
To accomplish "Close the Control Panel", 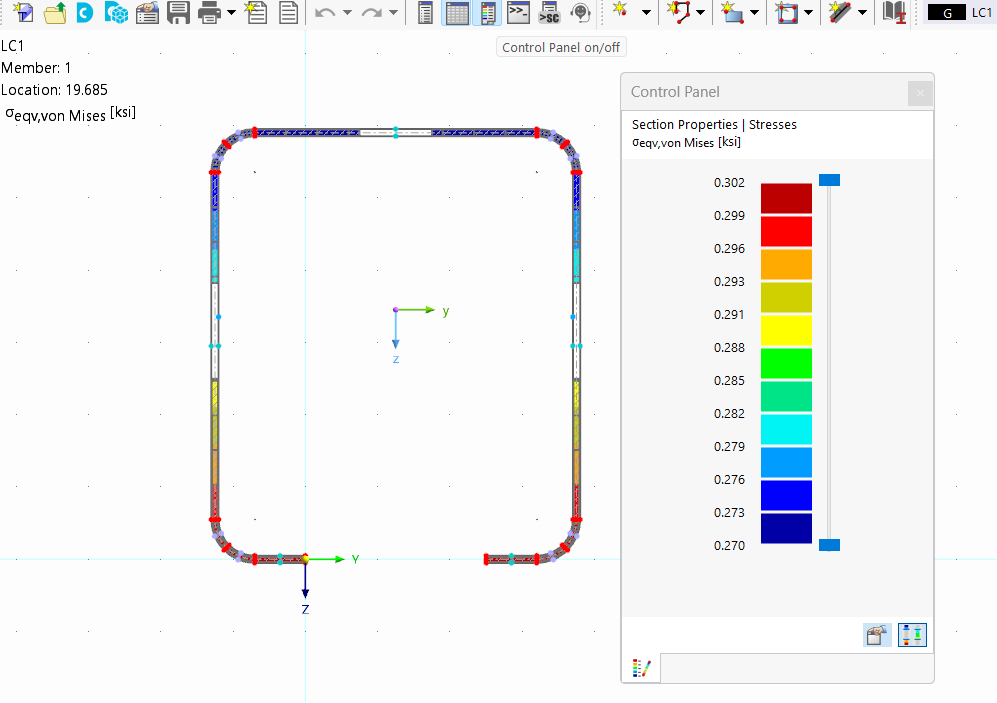I will click(x=920, y=93).
